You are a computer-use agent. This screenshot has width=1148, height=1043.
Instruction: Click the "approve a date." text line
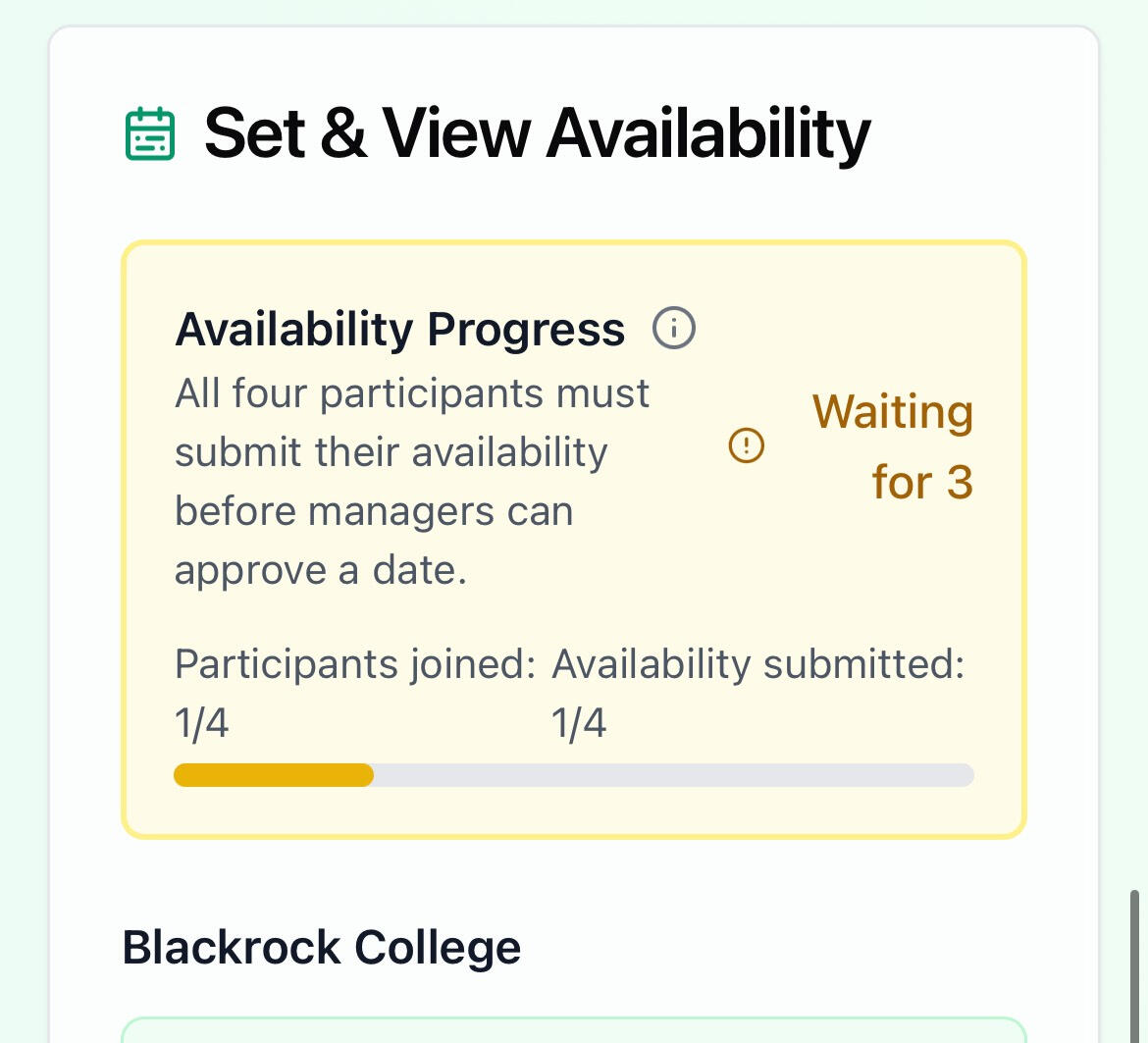(321, 570)
